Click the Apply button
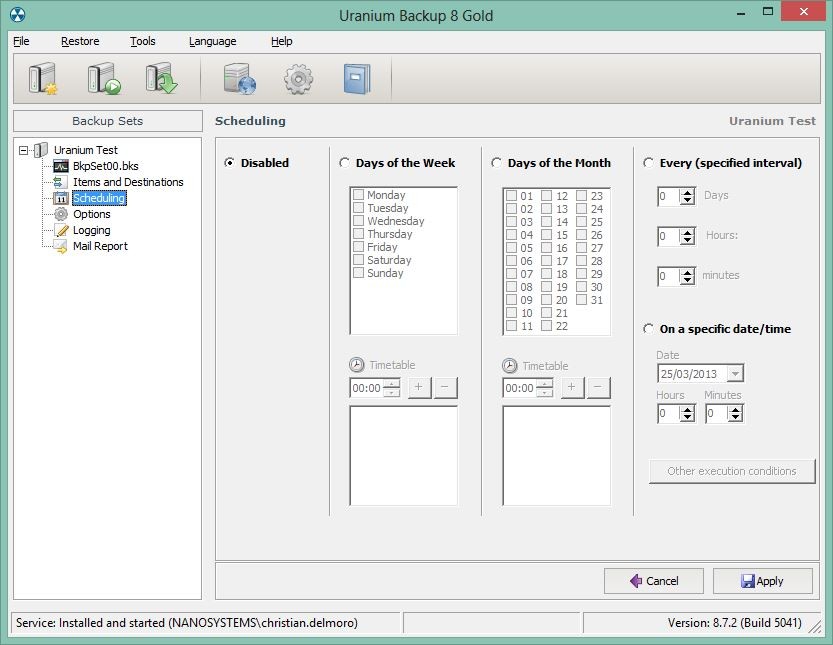Image resolution: width=833 pixels, height=645 pixels. click(762, 581)
